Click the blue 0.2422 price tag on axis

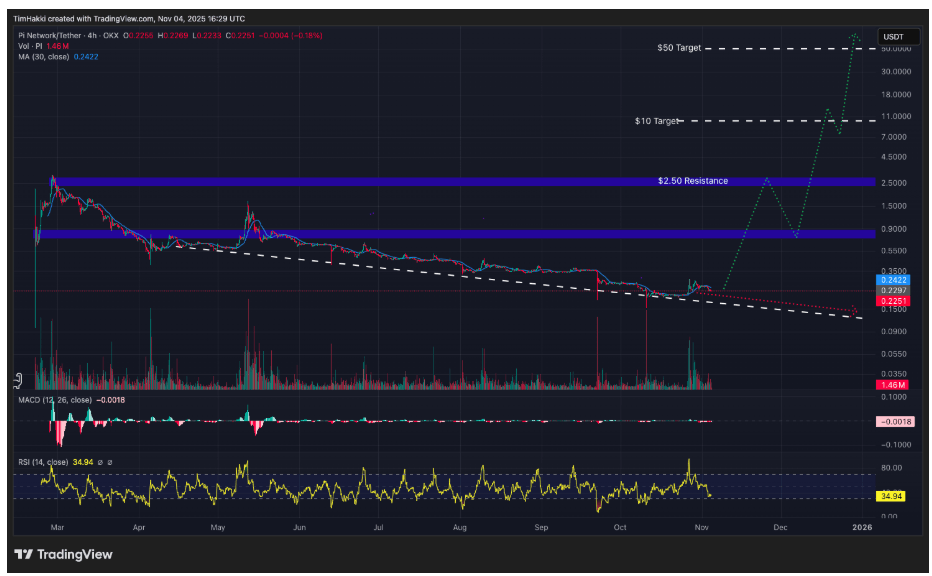point(893,280)
